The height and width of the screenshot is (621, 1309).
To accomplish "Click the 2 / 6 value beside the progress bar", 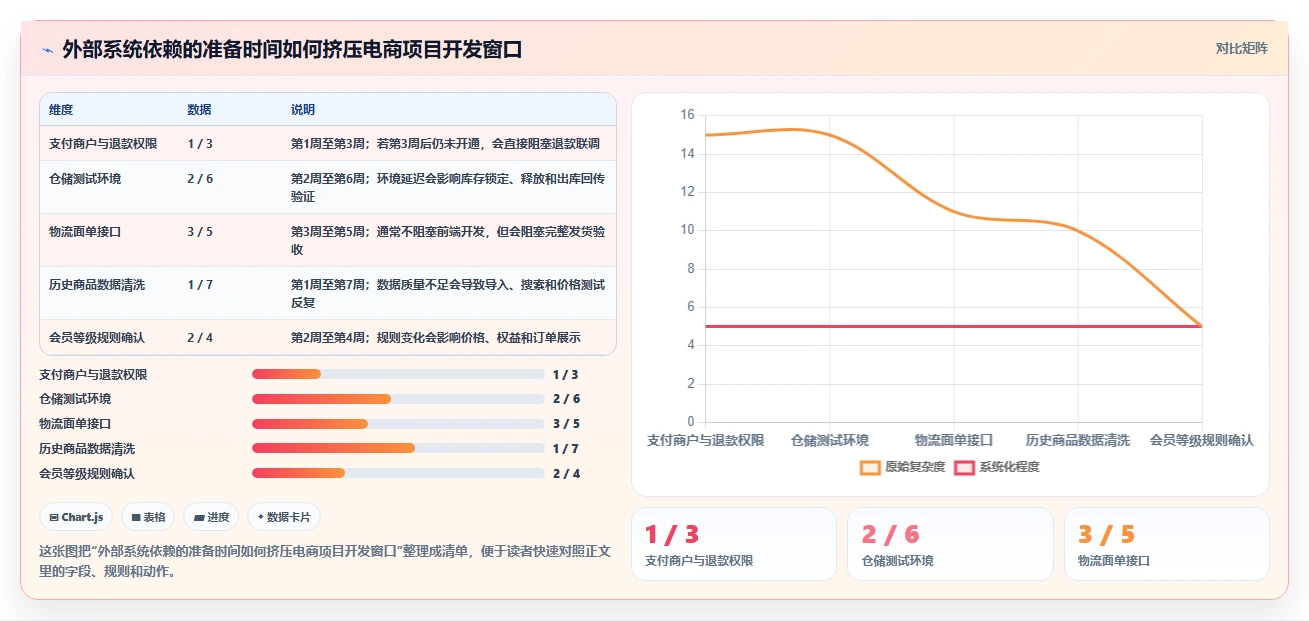I will pyautogui.click(x=566, y=398).
